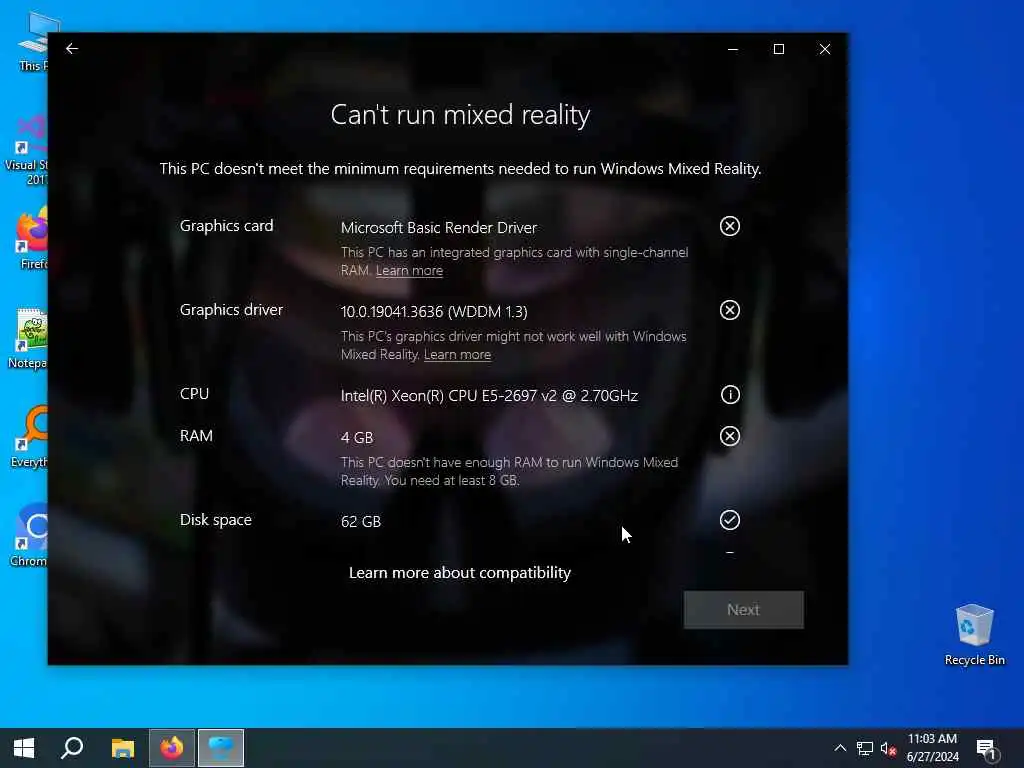The width and height of the screenshot is (1024, 768).
Task: Click the RAM label
Action: tap(196, 436)
